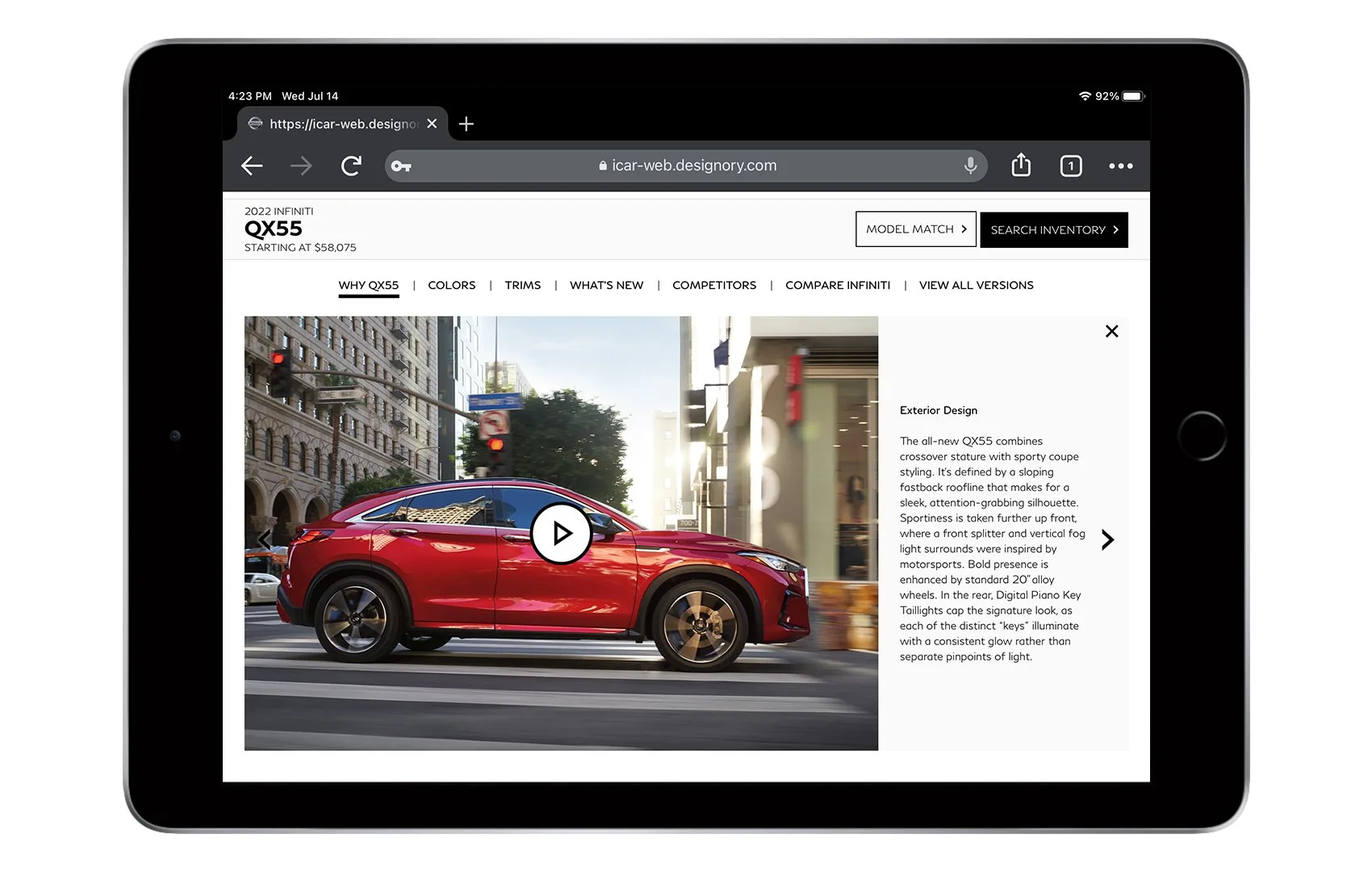Select the https://icar-web.designory tab
The height and width of the screenshot is (872, 1372).
[343, 124]
